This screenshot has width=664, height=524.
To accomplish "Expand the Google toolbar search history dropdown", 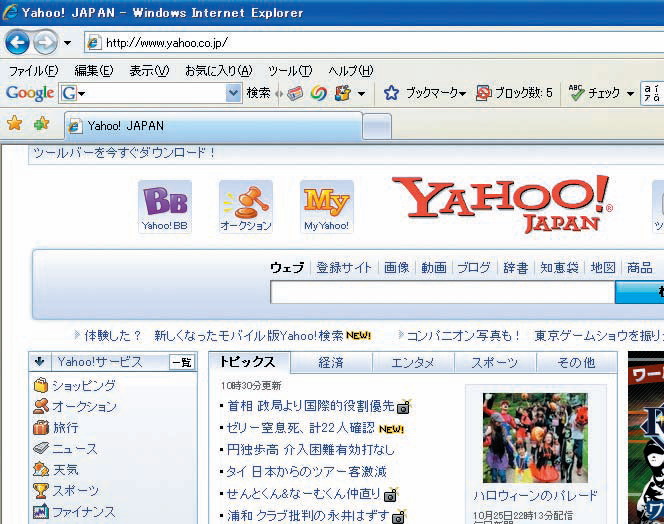I will click(x=233, y=93).
